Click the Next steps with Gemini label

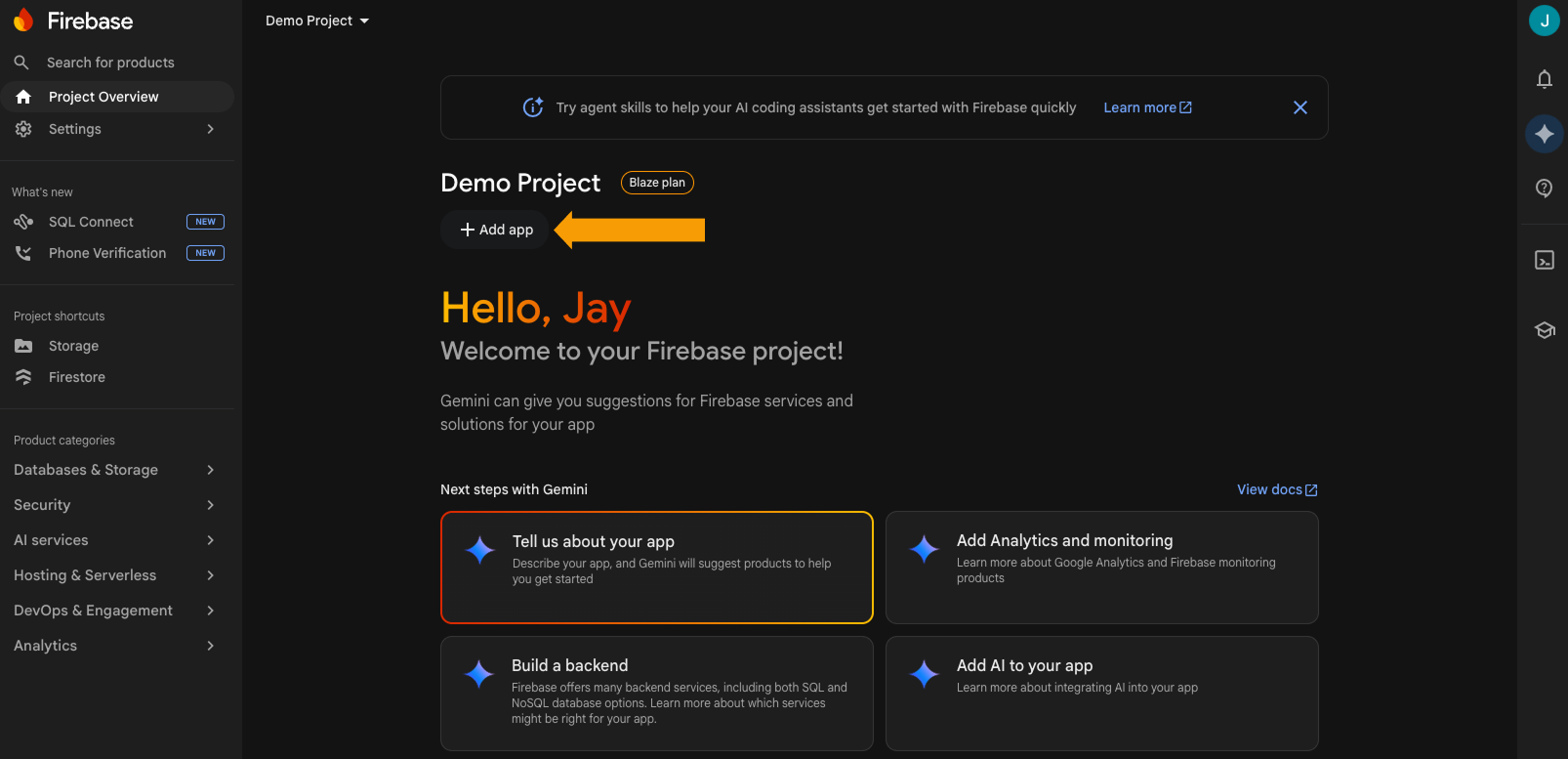click(514, 489)
